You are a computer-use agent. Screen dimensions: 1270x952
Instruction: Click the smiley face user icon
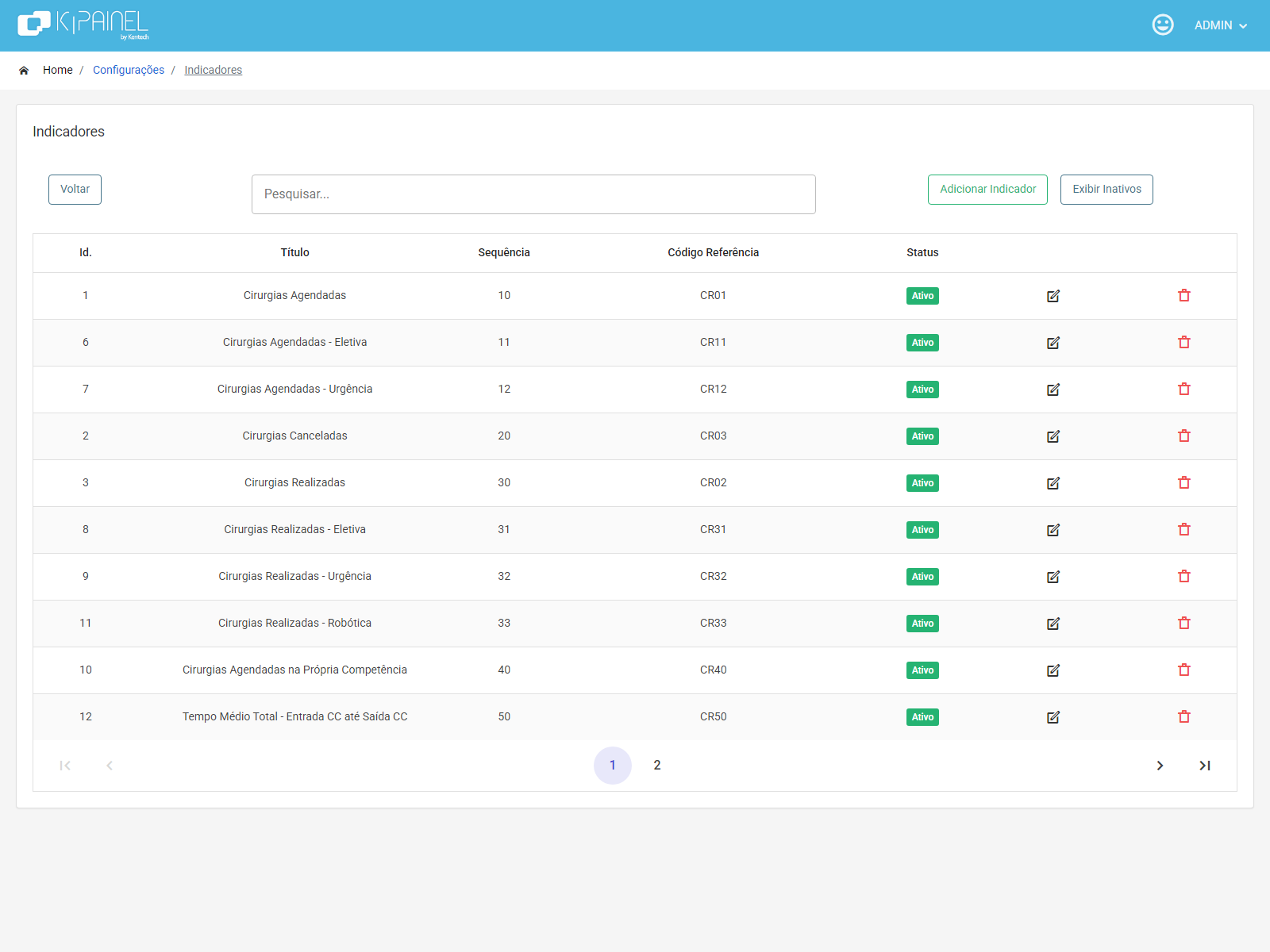(1163, 25)
